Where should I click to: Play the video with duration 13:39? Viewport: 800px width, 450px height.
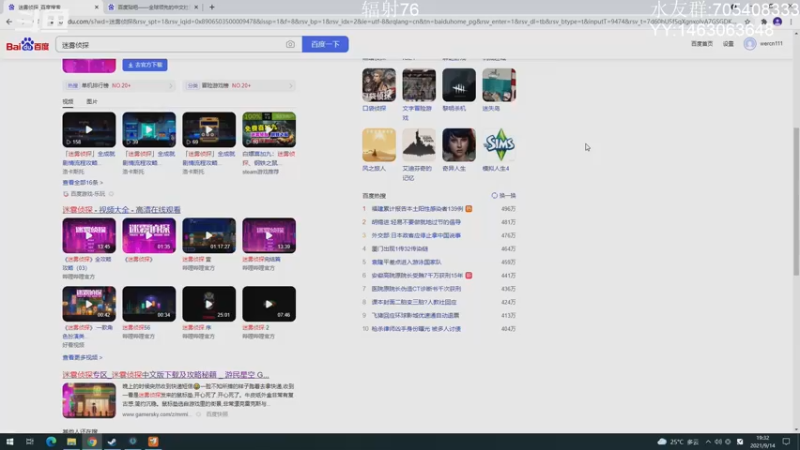pyautogui.click(x=269, y=235)
